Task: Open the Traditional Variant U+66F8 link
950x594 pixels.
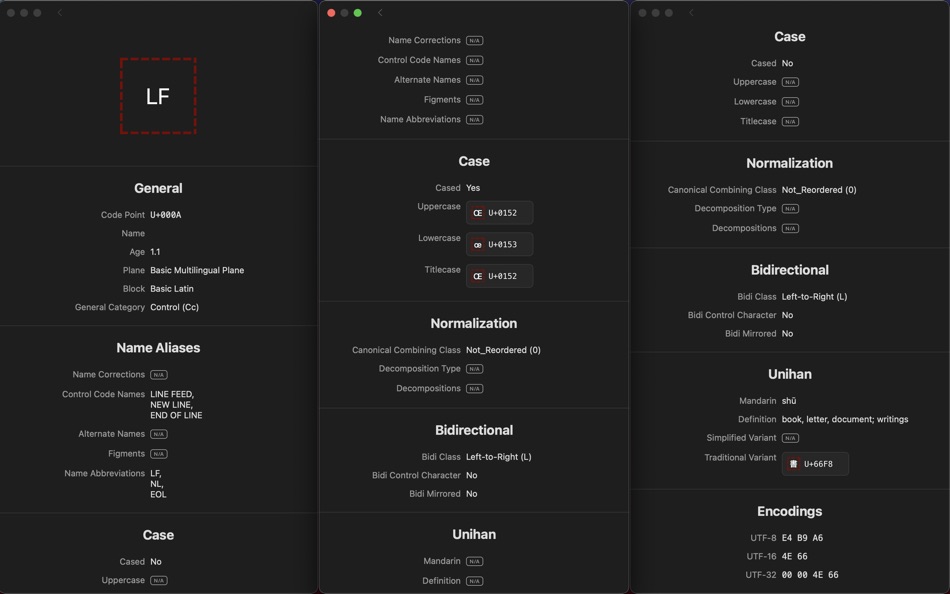Action: 815,464
